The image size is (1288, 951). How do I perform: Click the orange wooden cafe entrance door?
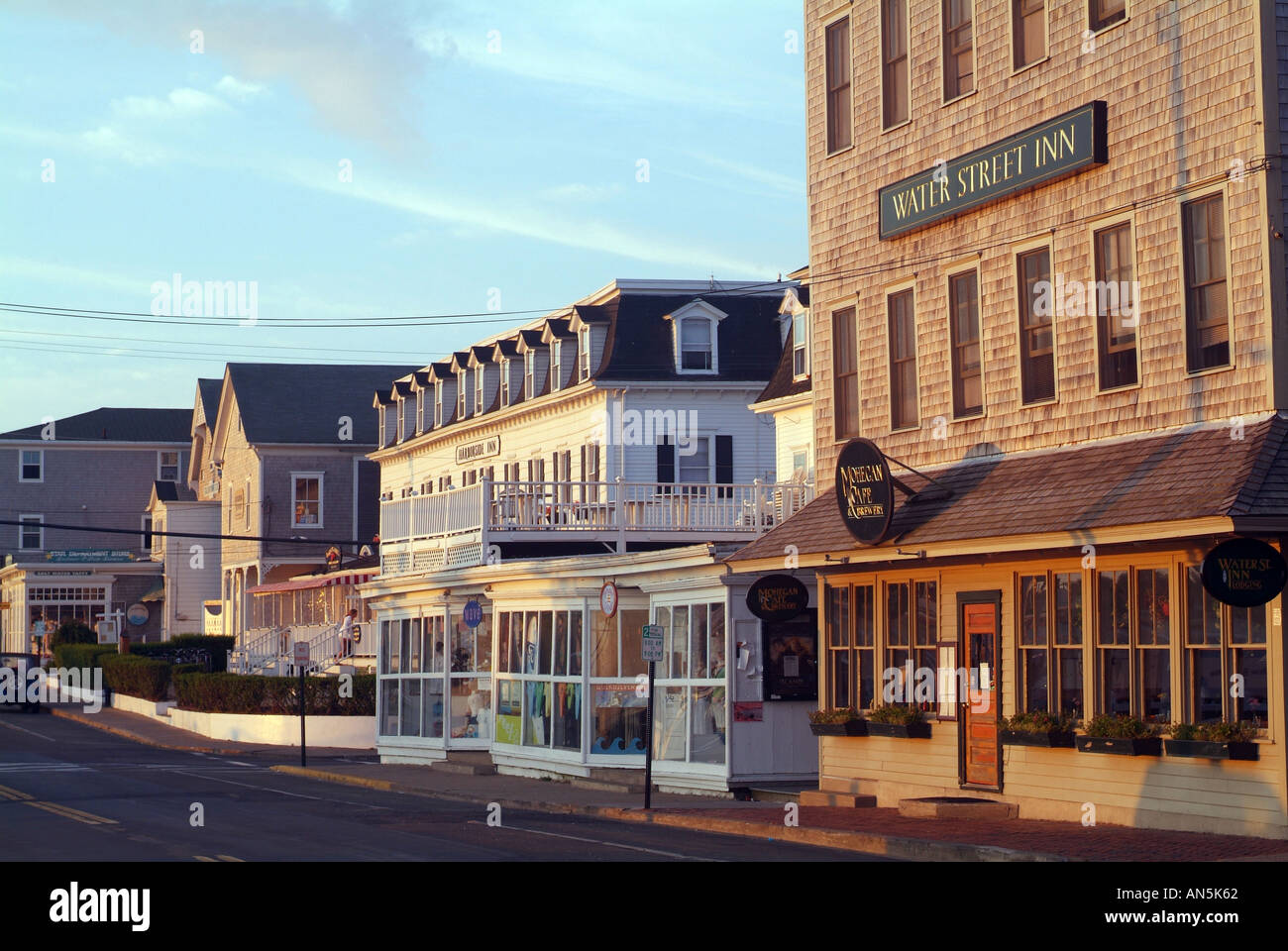pos(979,694)
